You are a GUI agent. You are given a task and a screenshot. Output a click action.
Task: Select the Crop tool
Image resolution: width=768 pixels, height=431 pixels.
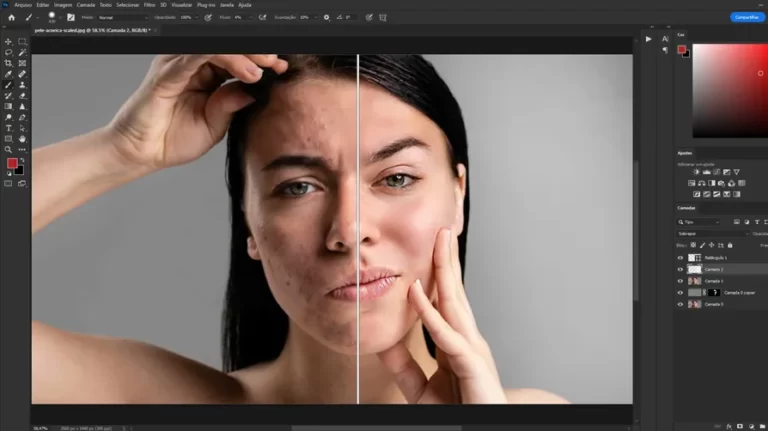[x=9, y=63]
